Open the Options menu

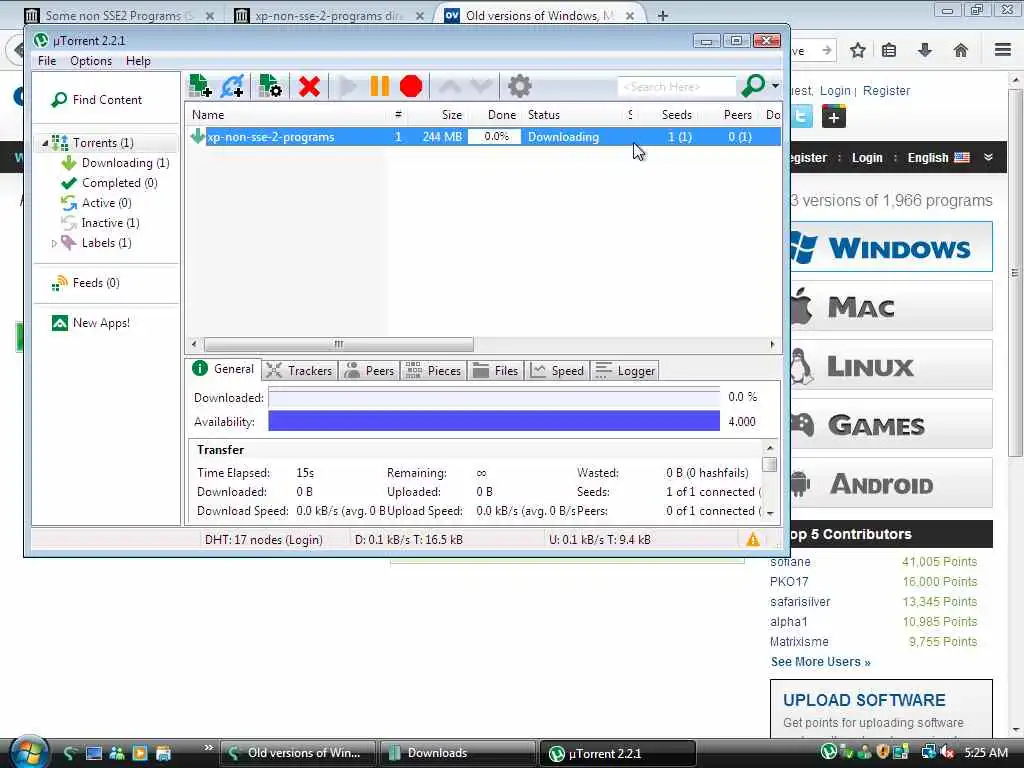[x=91, y=61]
